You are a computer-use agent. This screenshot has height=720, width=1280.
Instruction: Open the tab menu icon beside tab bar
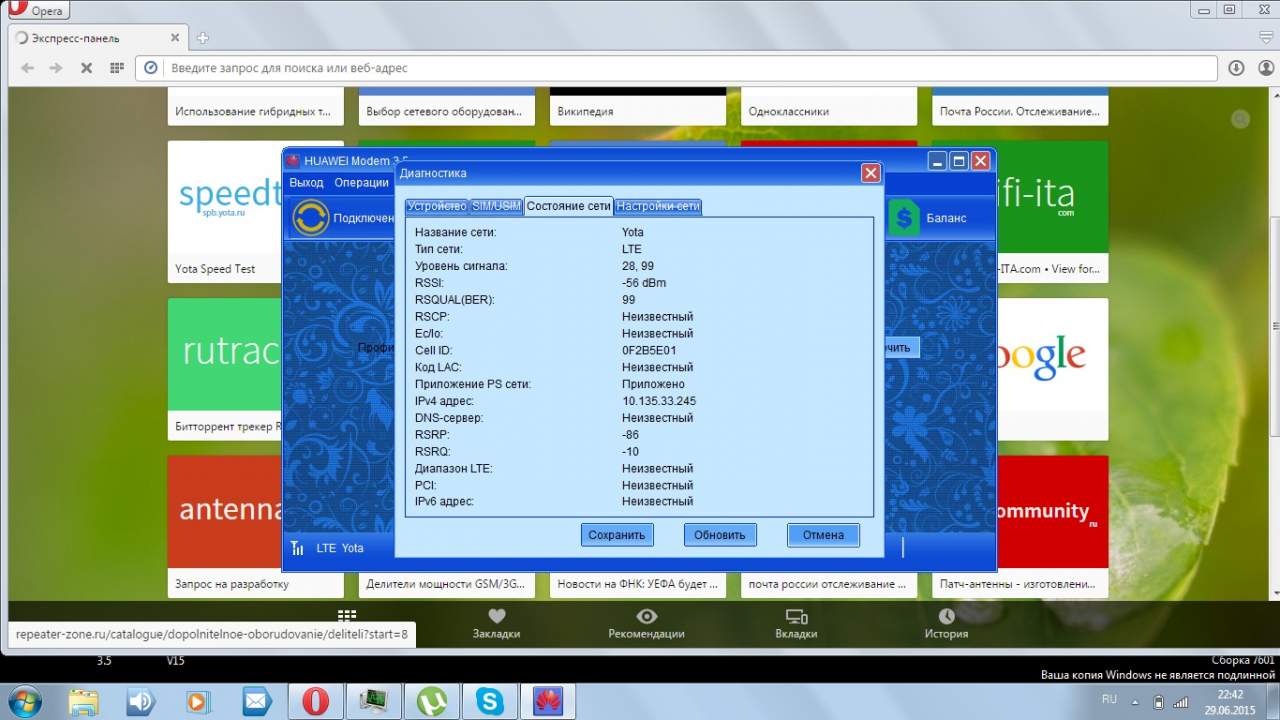click(1265, 36)
